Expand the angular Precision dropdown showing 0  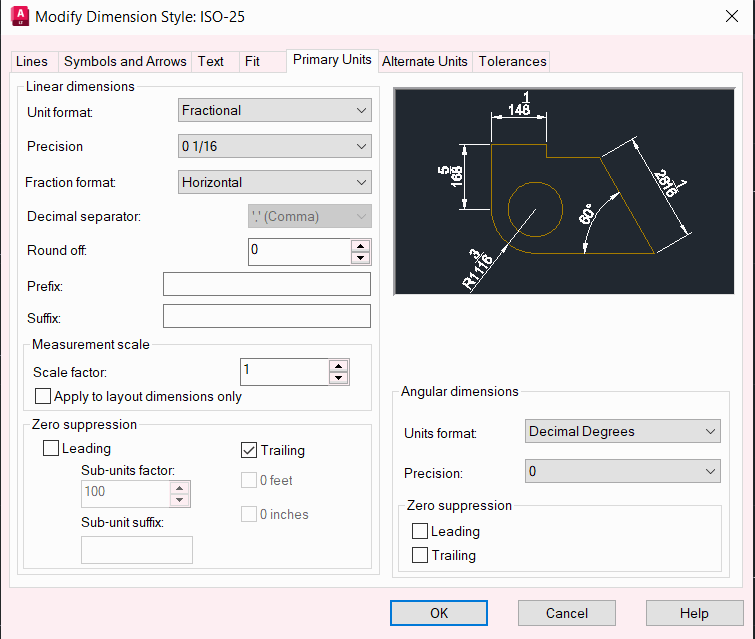(623, 471)
